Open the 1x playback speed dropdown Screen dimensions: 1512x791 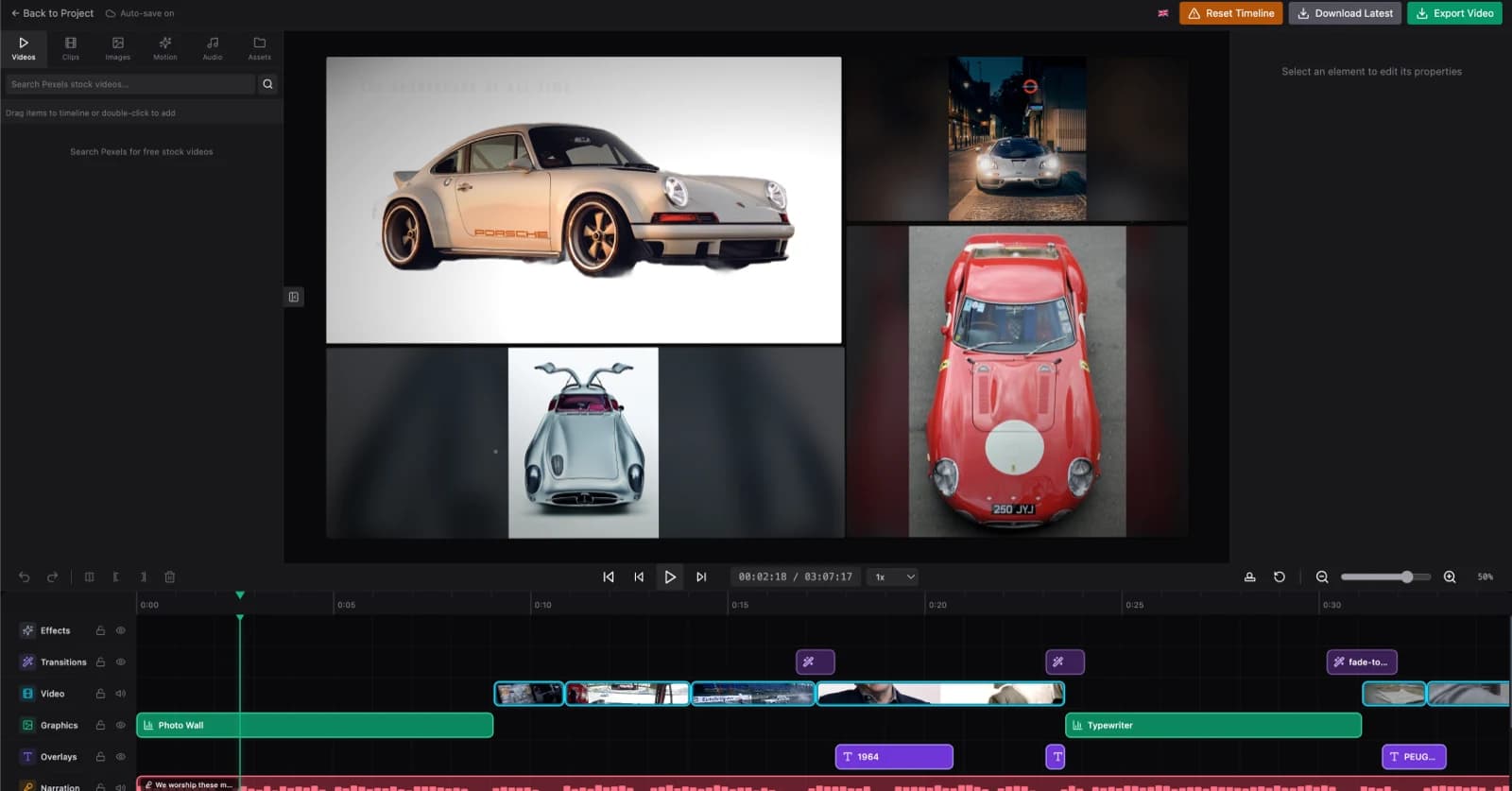[x=894, y=576]
